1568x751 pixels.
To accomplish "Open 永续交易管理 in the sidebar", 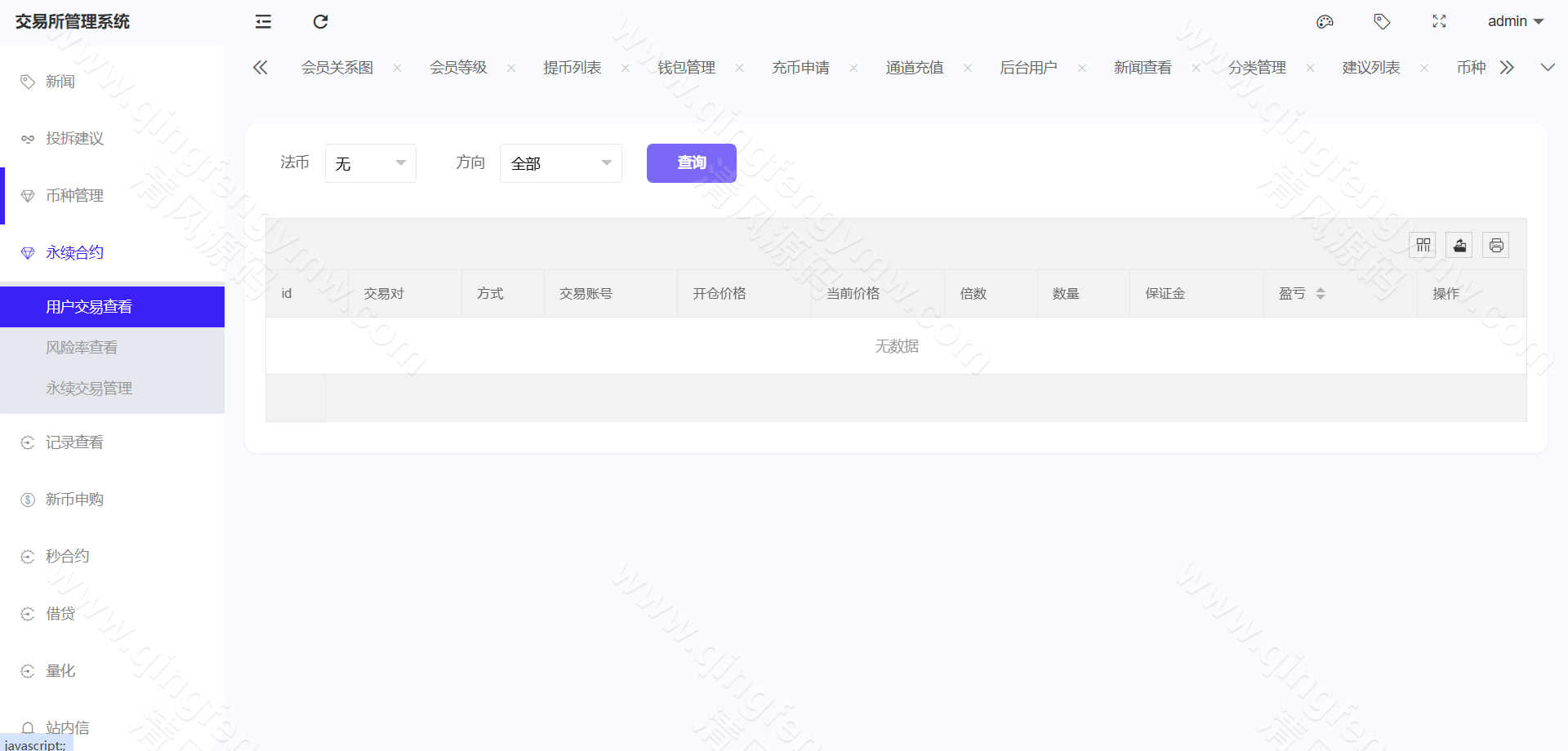I will (x=89, y=388).
